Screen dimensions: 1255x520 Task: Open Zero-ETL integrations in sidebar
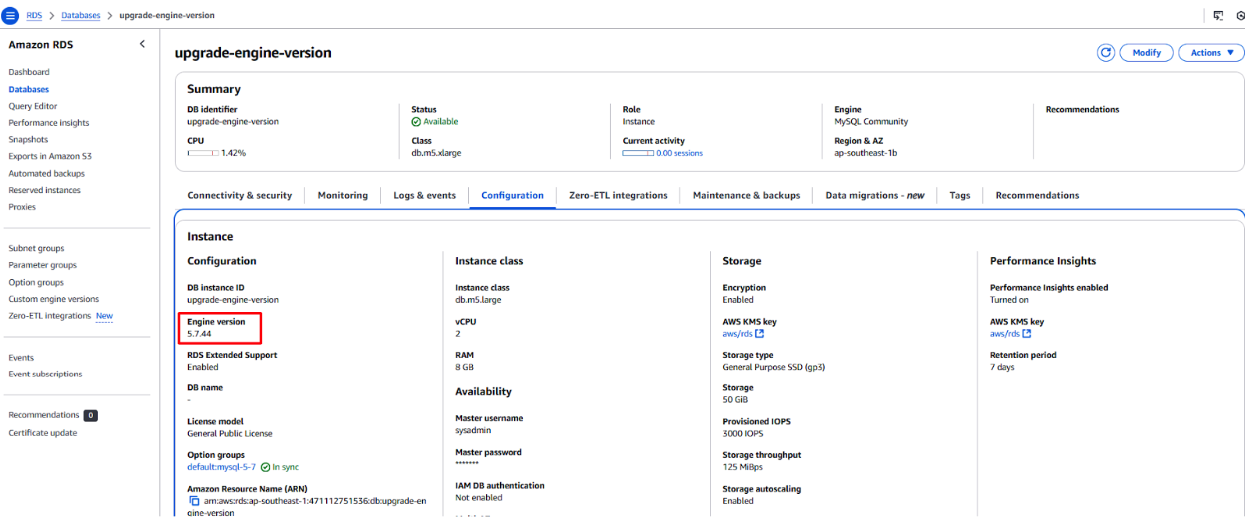(50, 316)
